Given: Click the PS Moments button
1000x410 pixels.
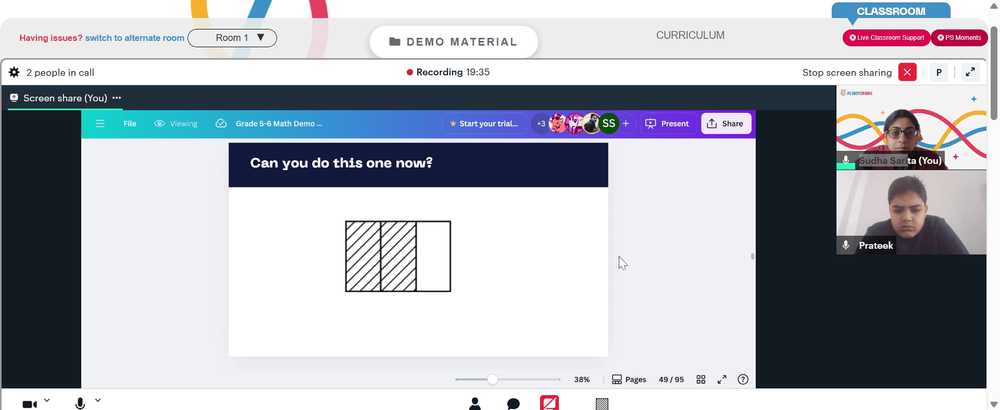Looking at the screenshot, I should 959,38.
